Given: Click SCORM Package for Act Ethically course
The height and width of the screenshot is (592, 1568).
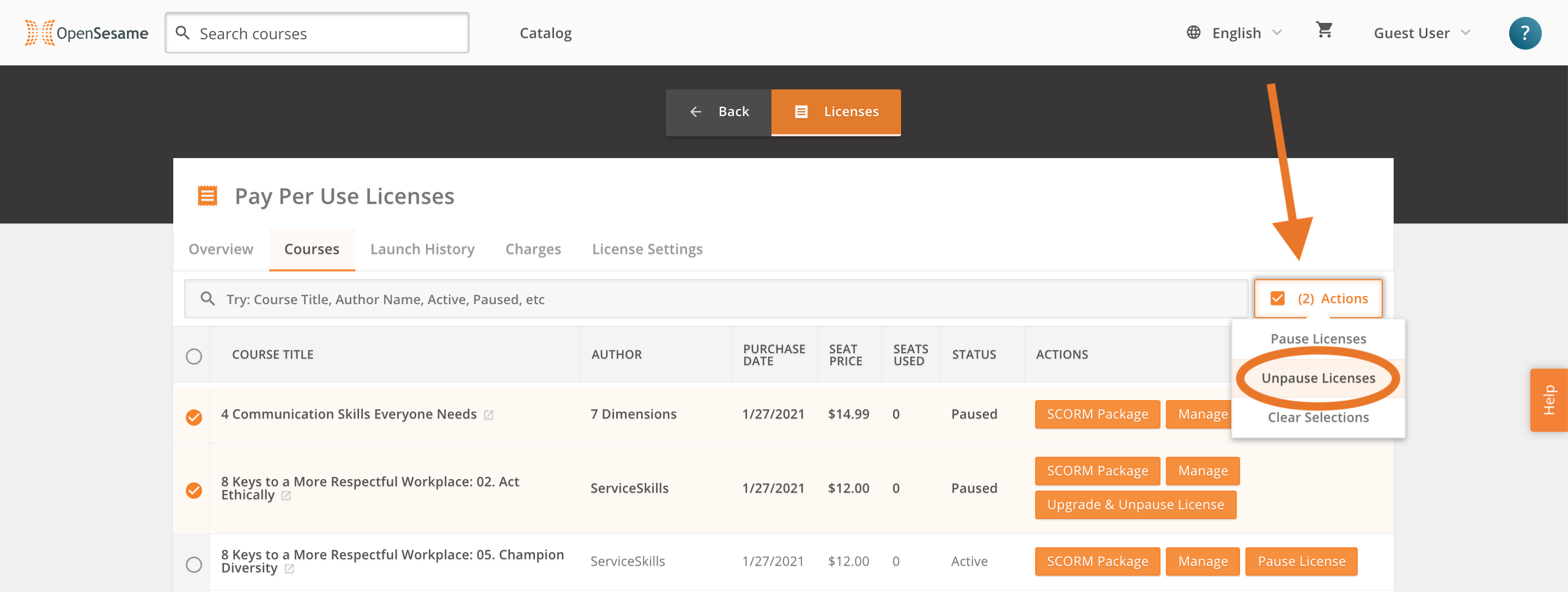Looking at the screenshot, I should (x=1097, y=471).
